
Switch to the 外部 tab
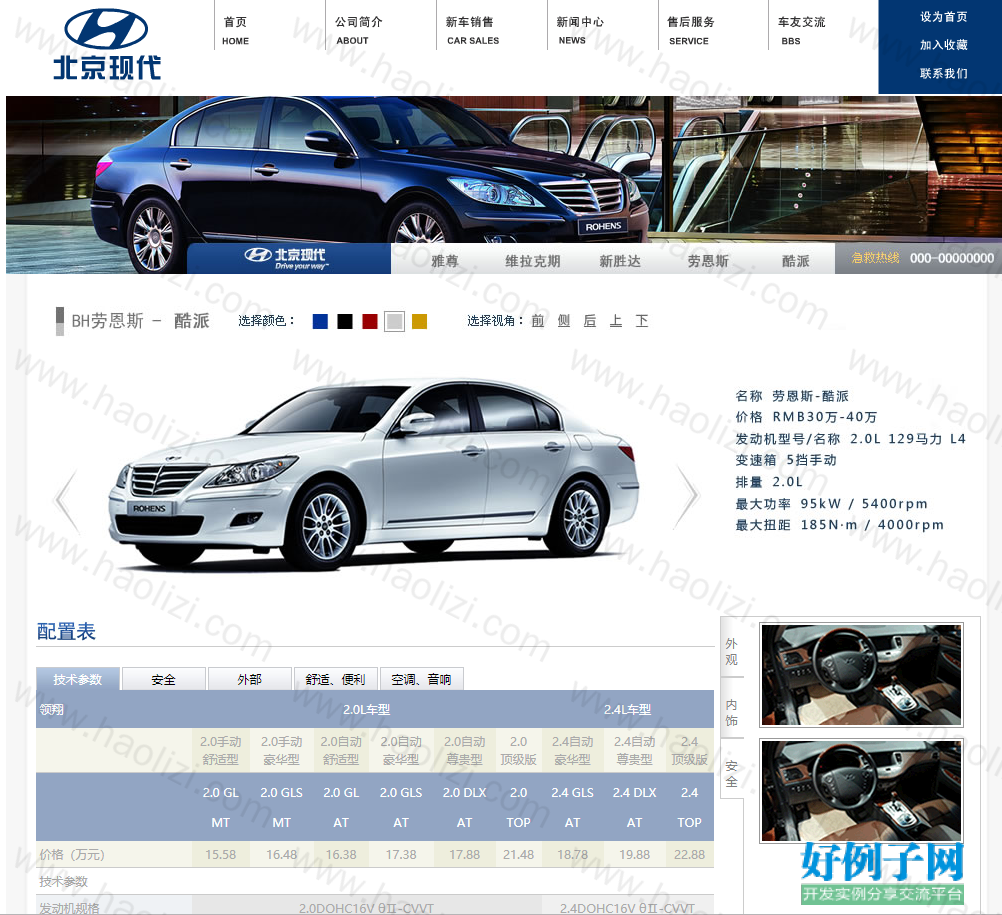[x=250, y=679]
